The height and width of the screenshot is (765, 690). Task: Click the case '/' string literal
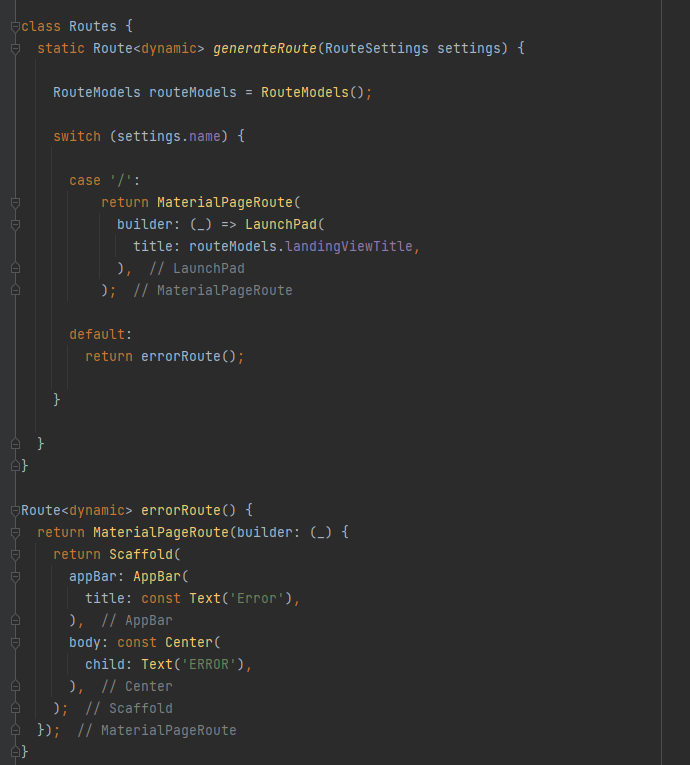click(120, 180)
